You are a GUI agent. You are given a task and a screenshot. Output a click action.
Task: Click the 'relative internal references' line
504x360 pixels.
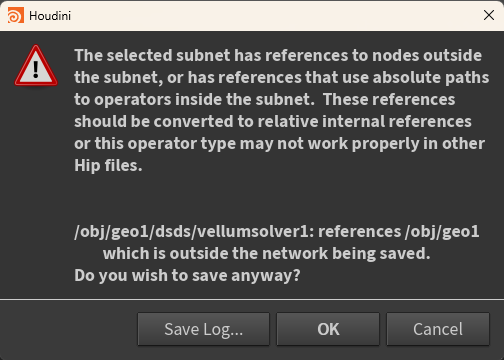(x=273, y=121)
